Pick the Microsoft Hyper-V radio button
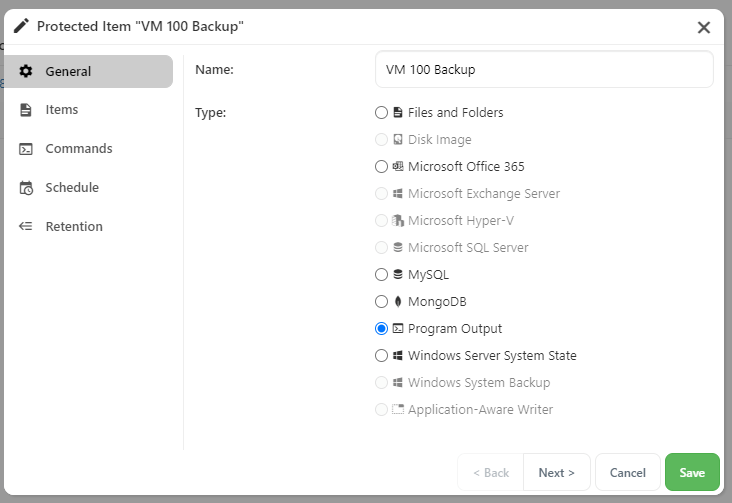The height and width of the screenshot is (503, 732). tap(381, 220)
